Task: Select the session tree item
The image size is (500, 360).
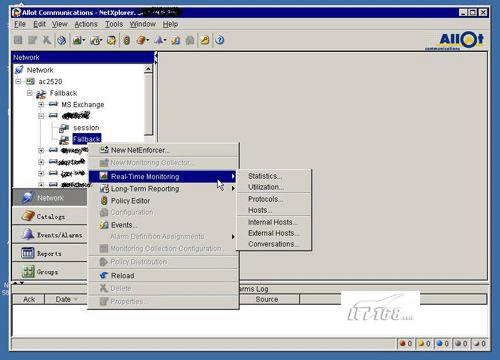Action: [86, 128]
